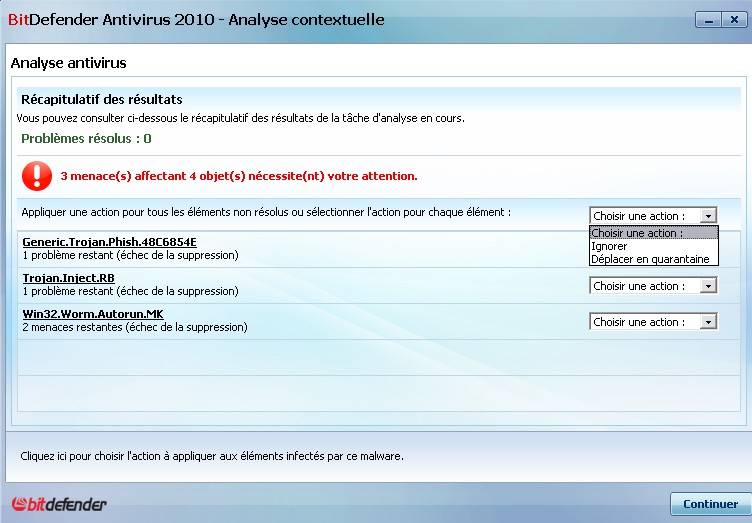Click '3 menace(s) affectant 4 objet(s)' warning text

(x=239, y=176)
